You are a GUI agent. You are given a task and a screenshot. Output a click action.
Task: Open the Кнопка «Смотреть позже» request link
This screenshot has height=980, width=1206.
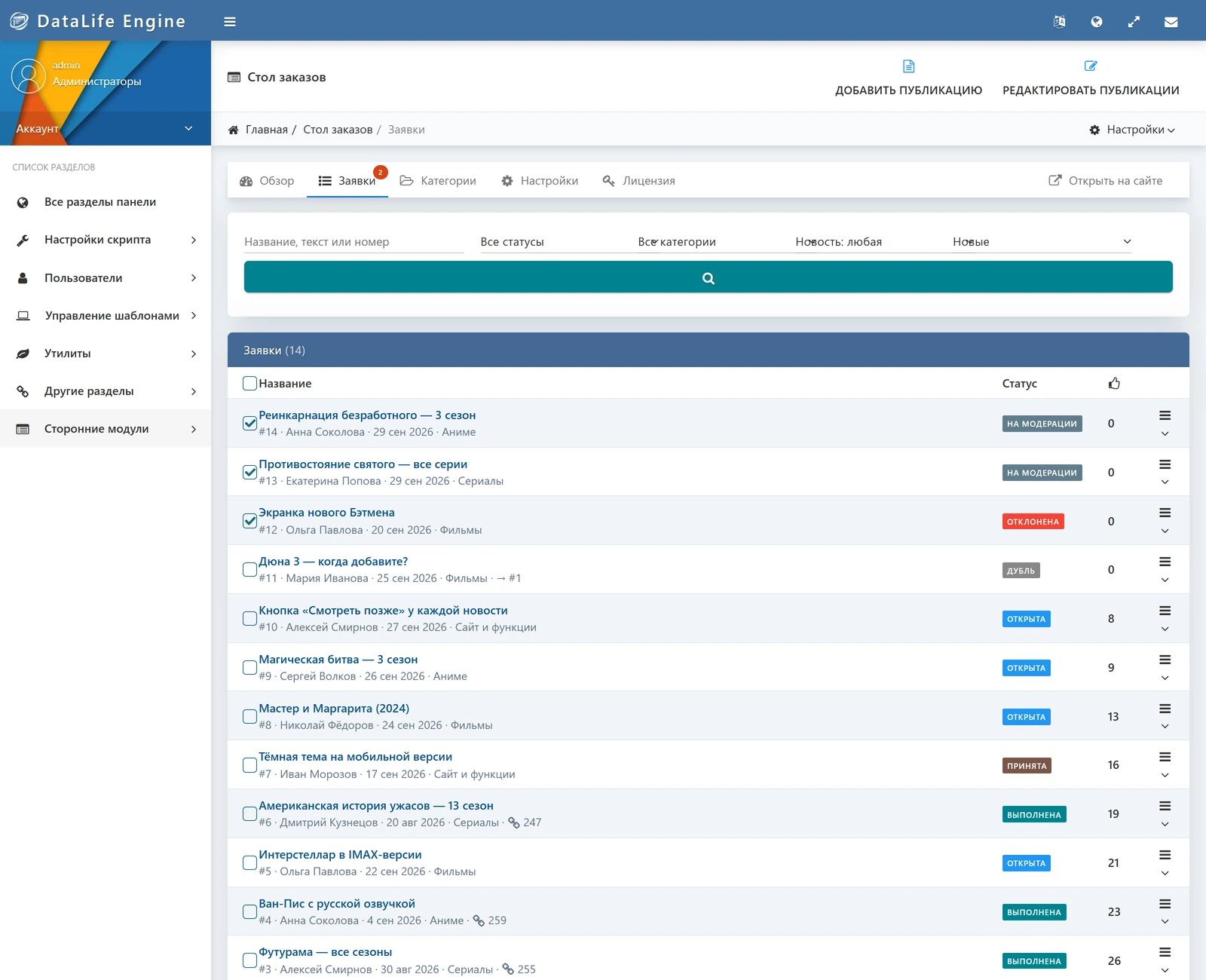383,611
